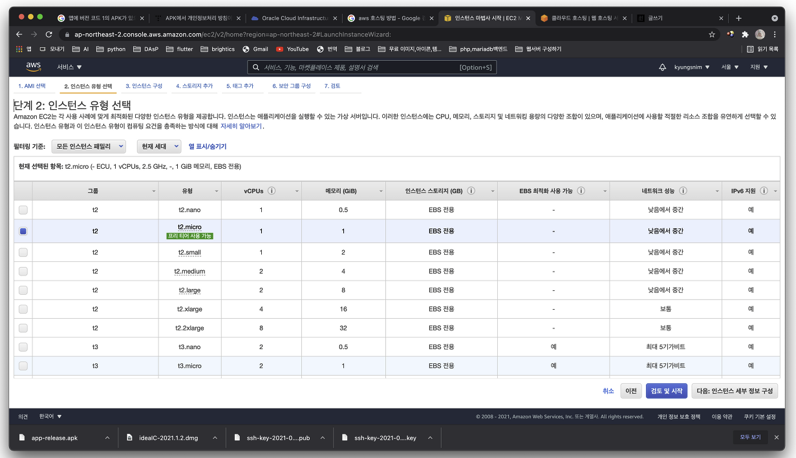Select the t3.micro instance checkbox
The width and height of the screenshot is (796, 458).
23,366
